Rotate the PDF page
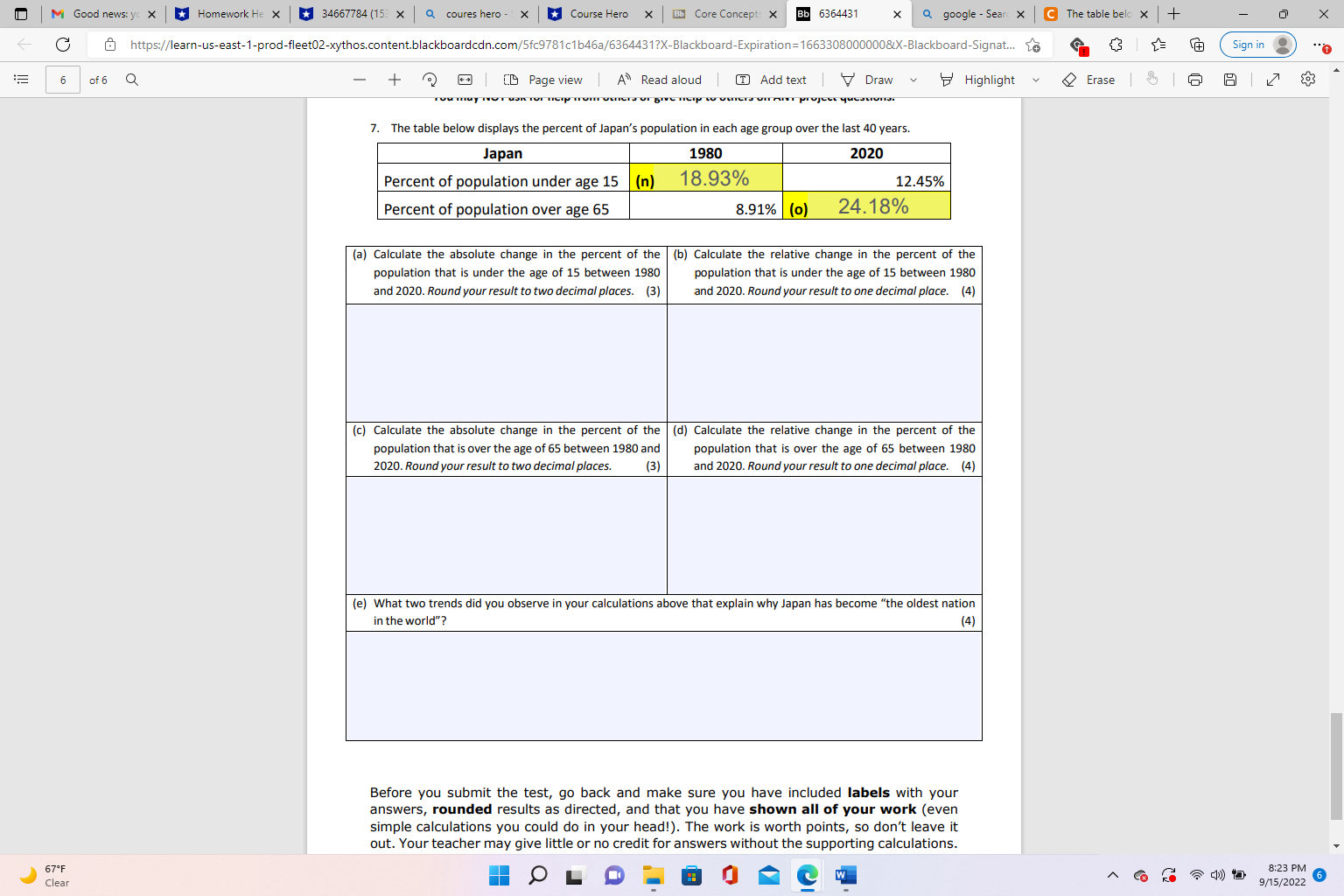The image size is (1344, 896). 428,80
